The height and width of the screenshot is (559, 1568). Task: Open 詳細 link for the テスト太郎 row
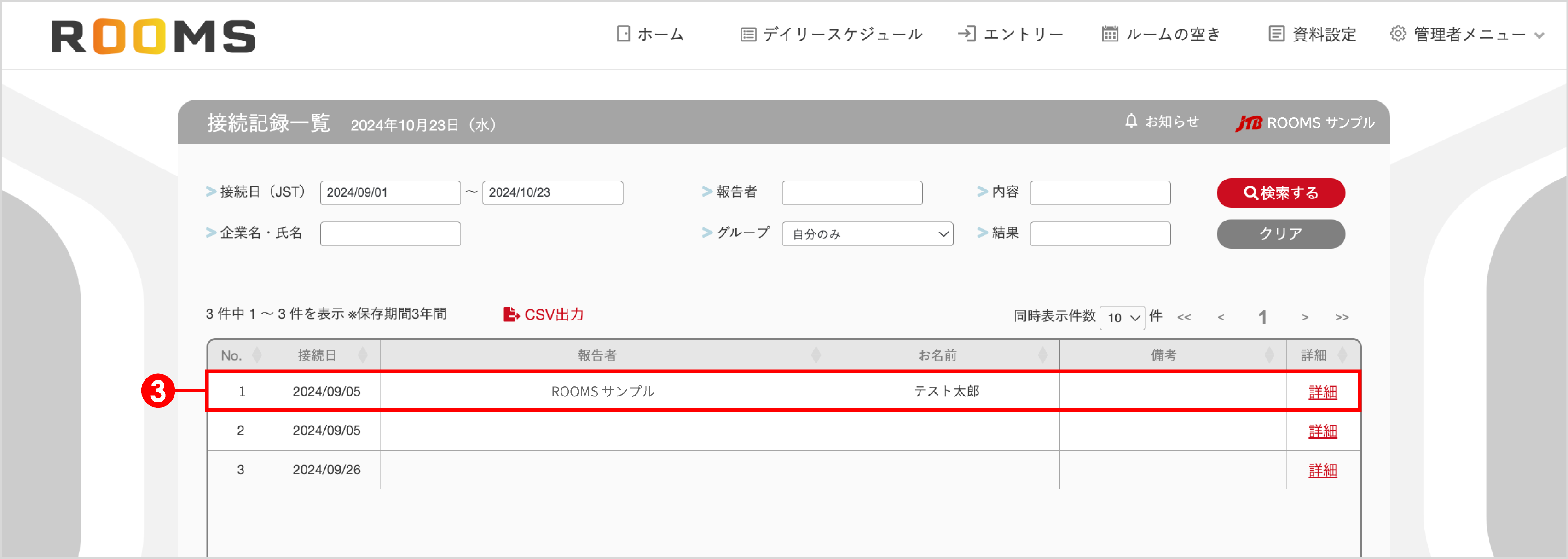click(x=1322, y=392)
